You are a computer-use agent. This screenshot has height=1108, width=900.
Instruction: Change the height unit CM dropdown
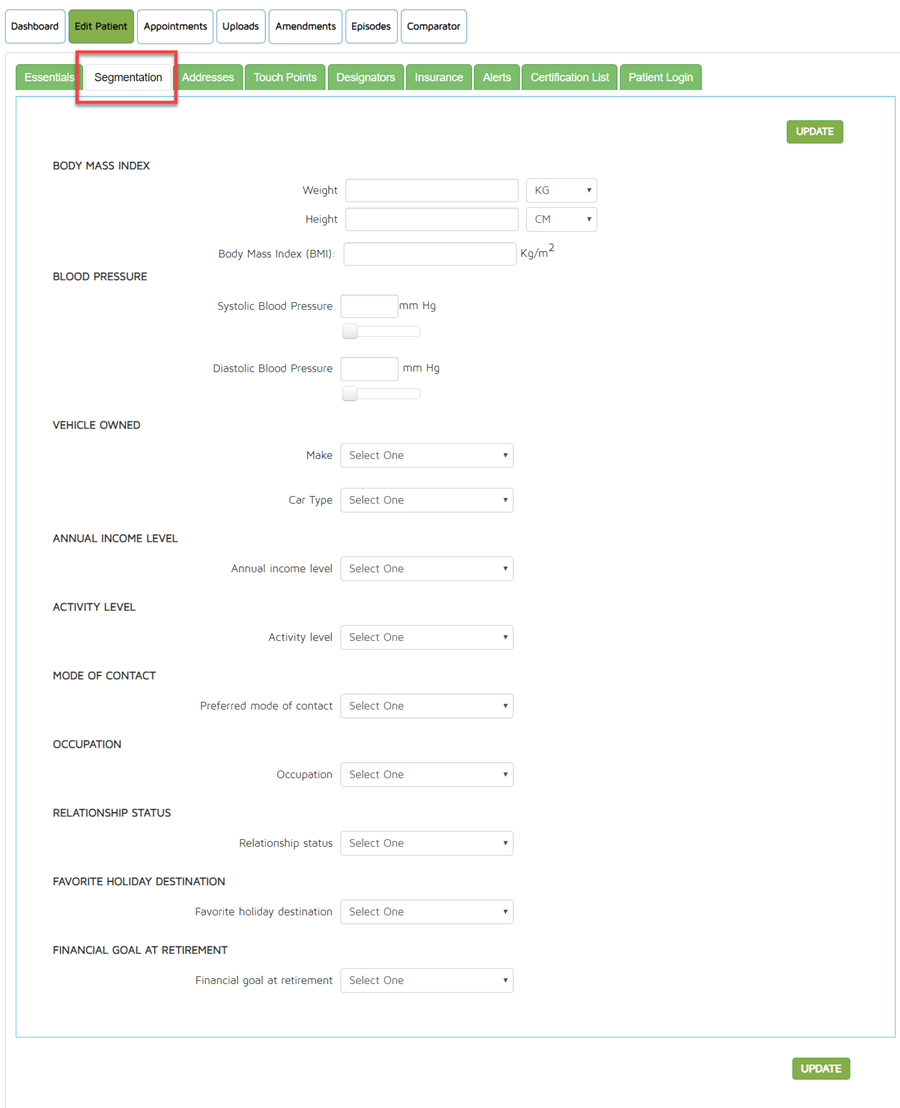pyautogui.click(x=561, y=219)
